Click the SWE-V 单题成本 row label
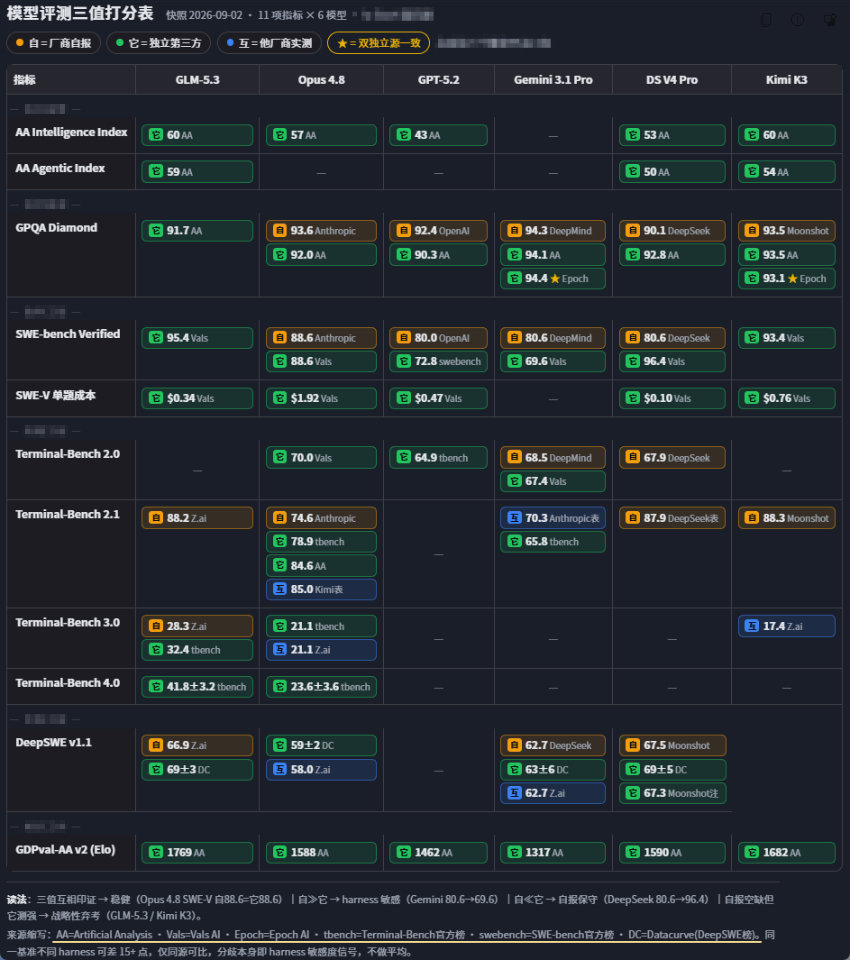This screenshot has height=960, width=850. coord(55,396)
